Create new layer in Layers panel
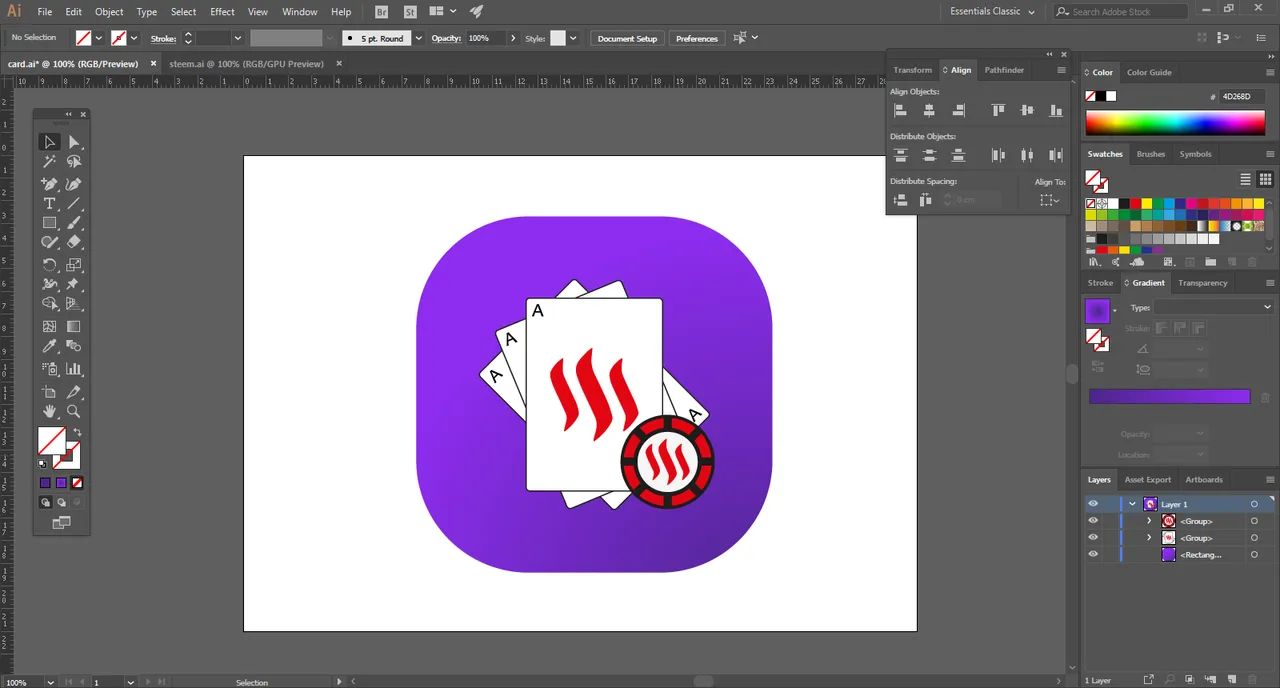1280x688 pixels. click(x=1232, y=680)
